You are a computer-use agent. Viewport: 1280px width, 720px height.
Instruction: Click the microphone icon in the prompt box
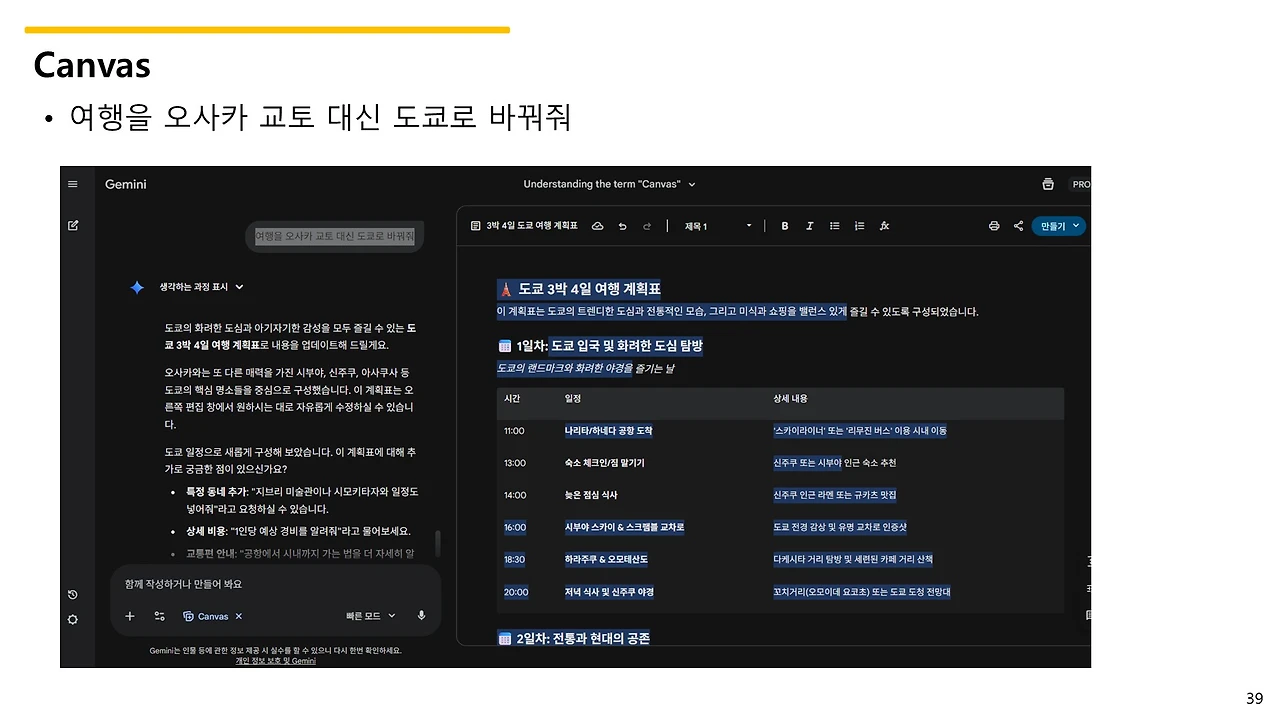pos(421,616)
